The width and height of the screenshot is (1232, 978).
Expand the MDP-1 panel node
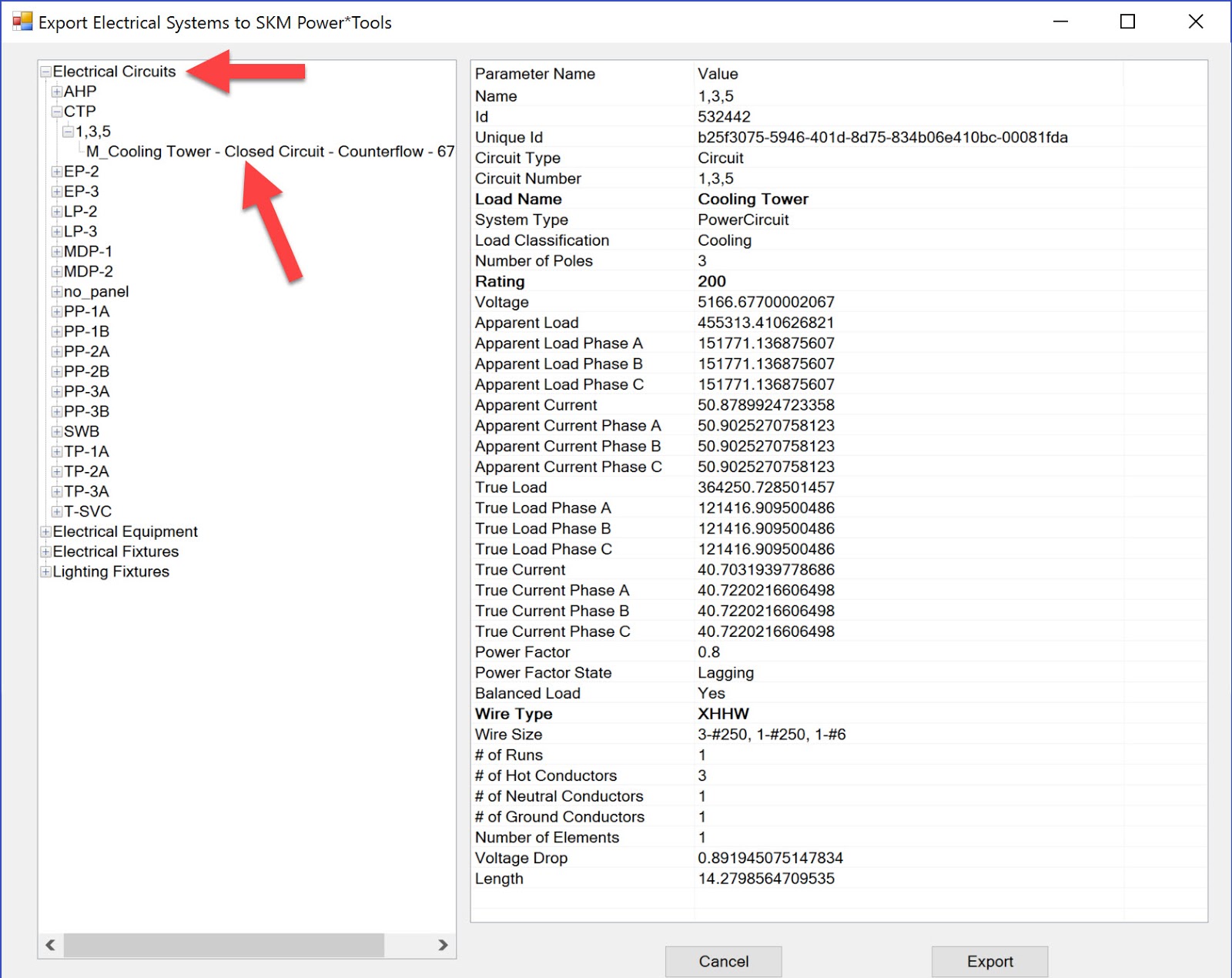[55, 251]
